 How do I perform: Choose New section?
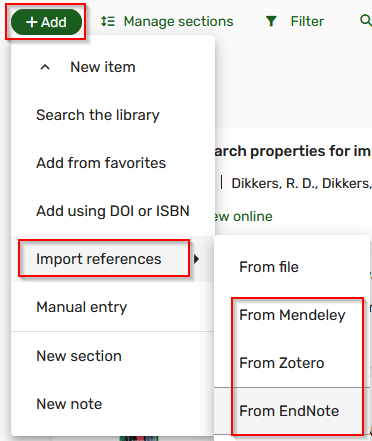pos(79,356)
